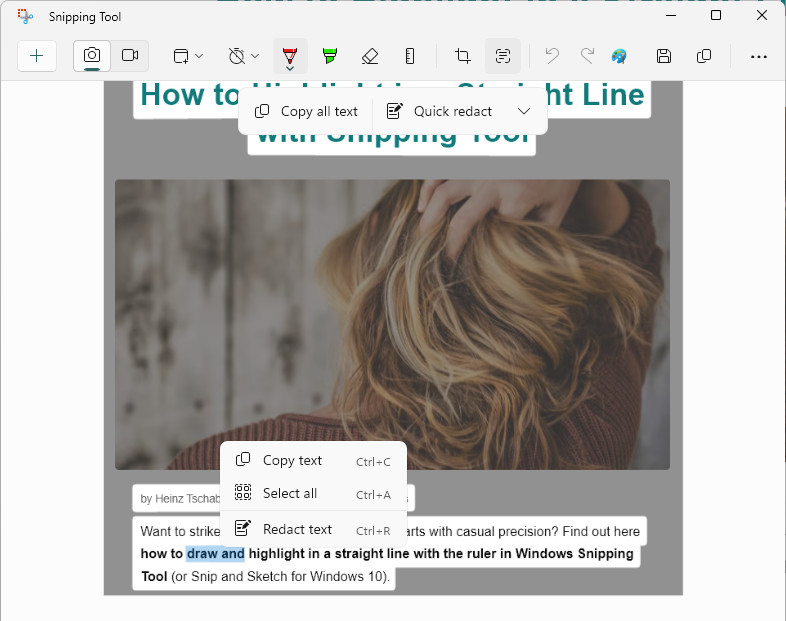The width and height of the screenshot is (786, 621).
Task: Choose Copy text from context menu
Action: tap(313, 461)
